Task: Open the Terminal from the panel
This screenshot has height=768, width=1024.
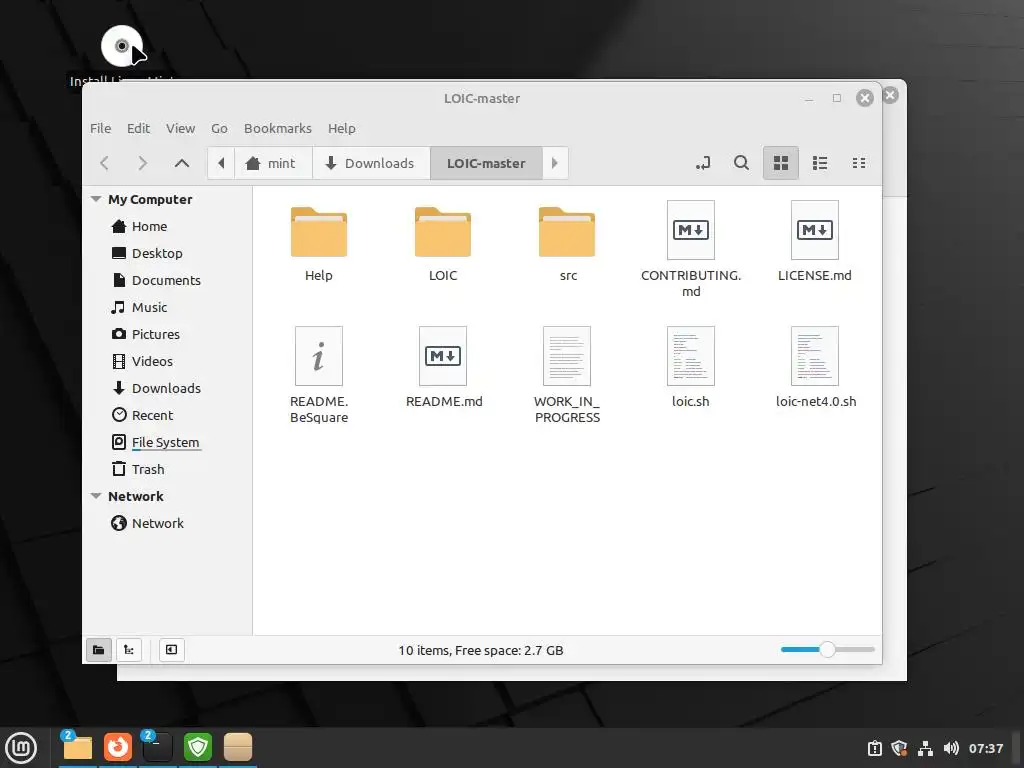Action: click(157, 748)
